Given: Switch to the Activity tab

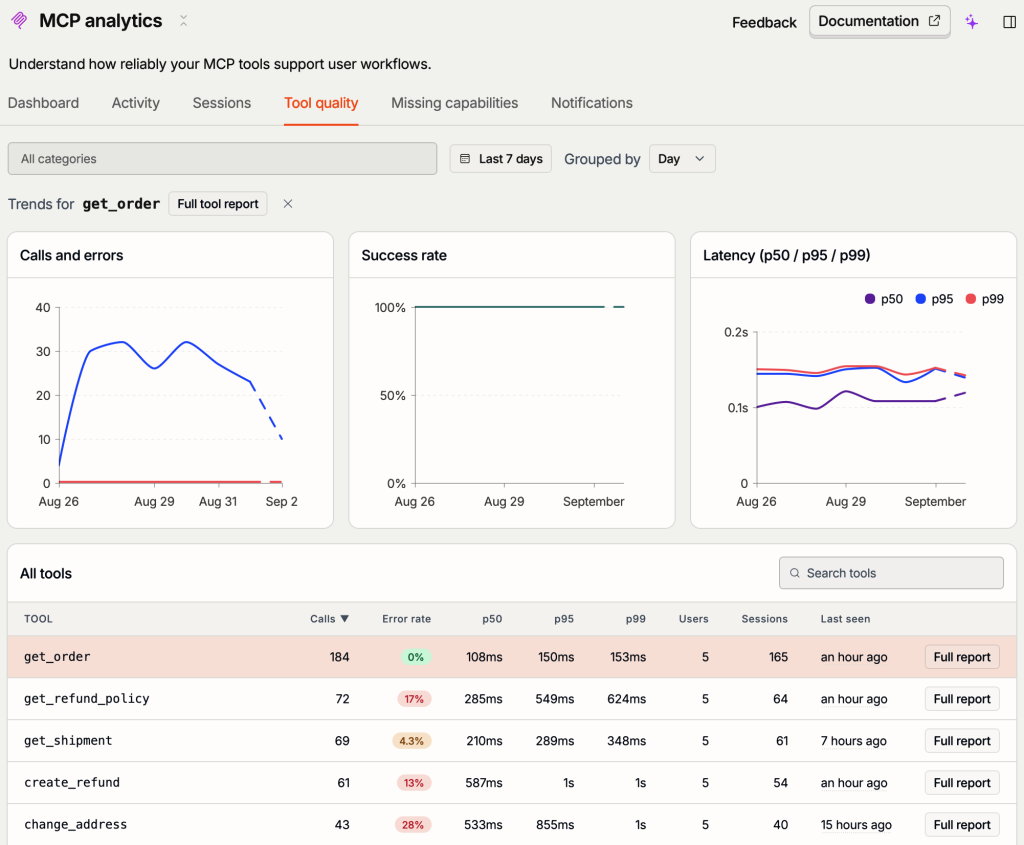Looking at the screenshot, I should (x=135, y=103).
